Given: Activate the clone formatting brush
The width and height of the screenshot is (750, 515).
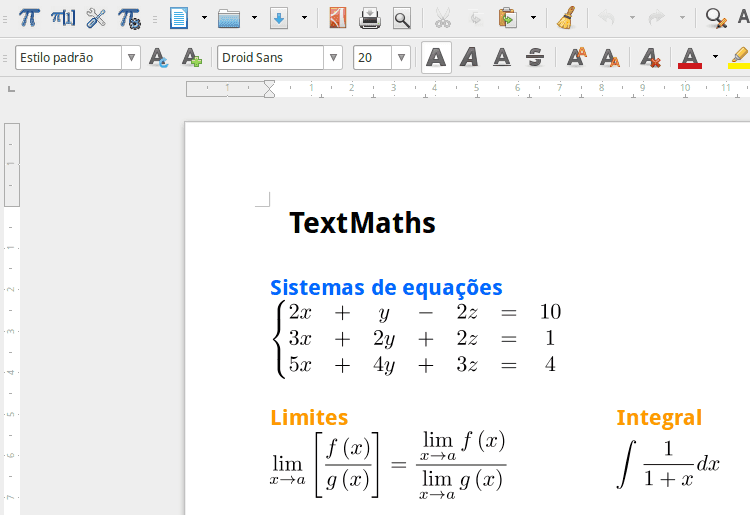Looking at the screenshot, I should coord(566,18).
